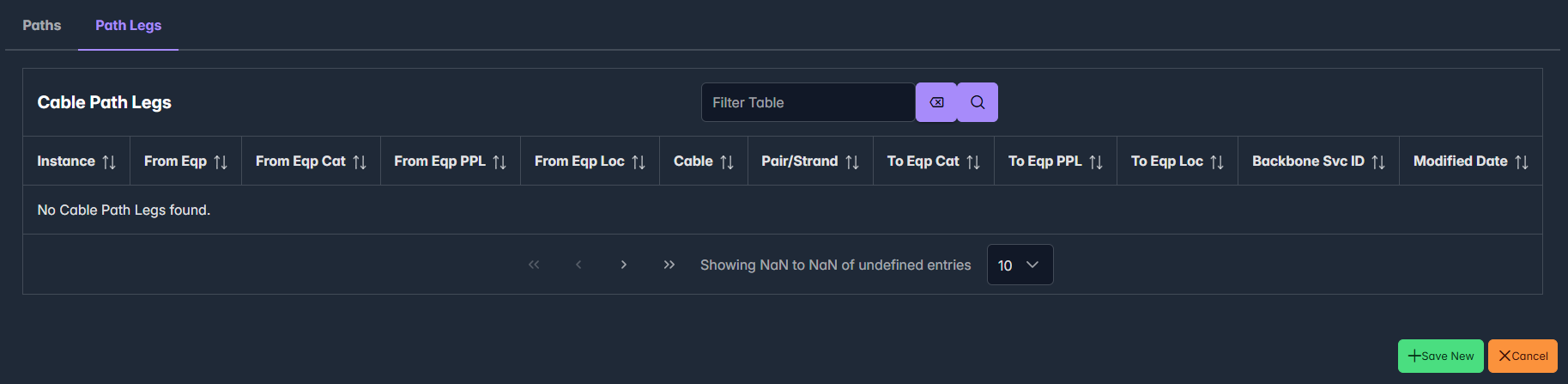Jump to the first page arrow
The width and height of the screenshot is (1568, 384).
534,265
